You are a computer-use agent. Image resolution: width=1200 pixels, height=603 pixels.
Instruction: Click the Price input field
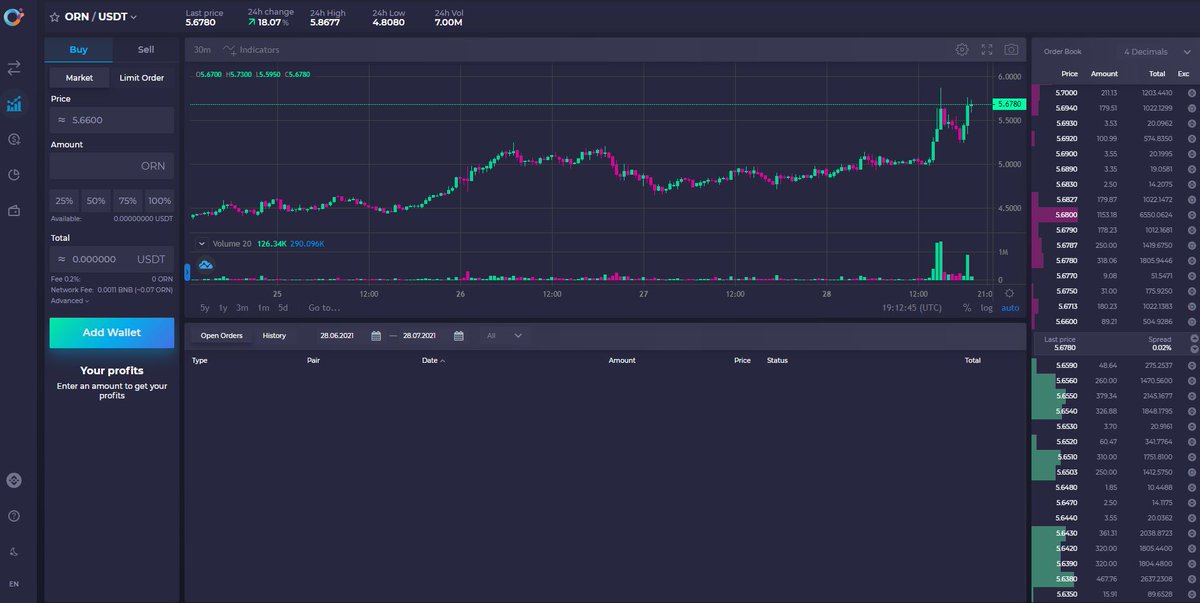pos(112,120)
